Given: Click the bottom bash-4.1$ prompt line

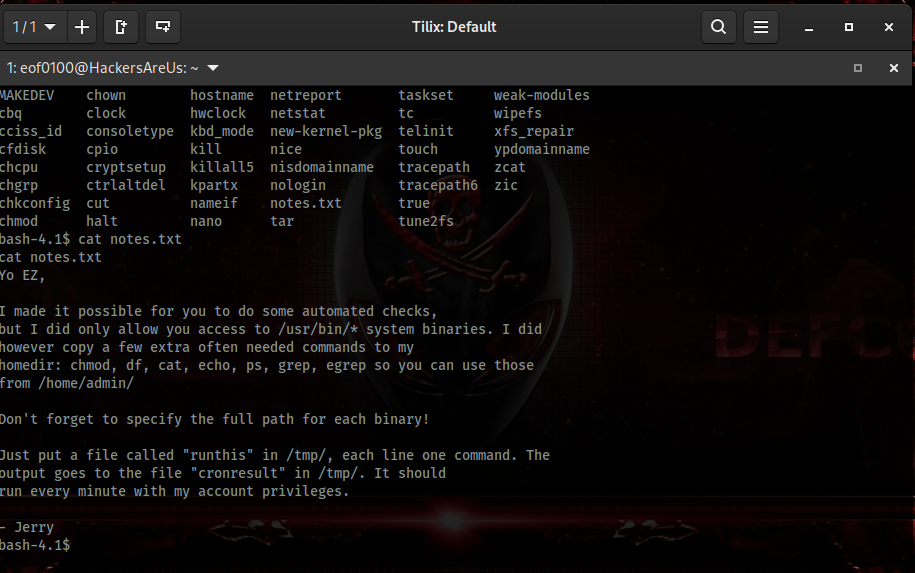Looking at the screenshot, I should coord(36,545).
